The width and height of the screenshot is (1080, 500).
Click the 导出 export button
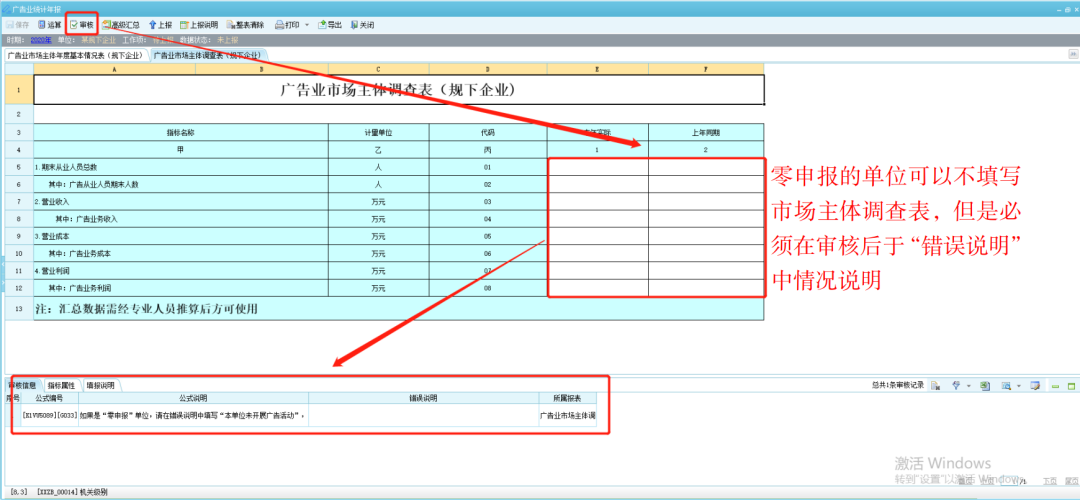(330, 25)
